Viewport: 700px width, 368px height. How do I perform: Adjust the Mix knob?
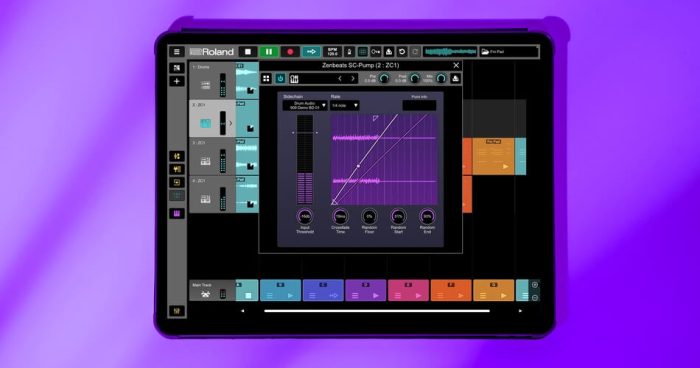441,79
